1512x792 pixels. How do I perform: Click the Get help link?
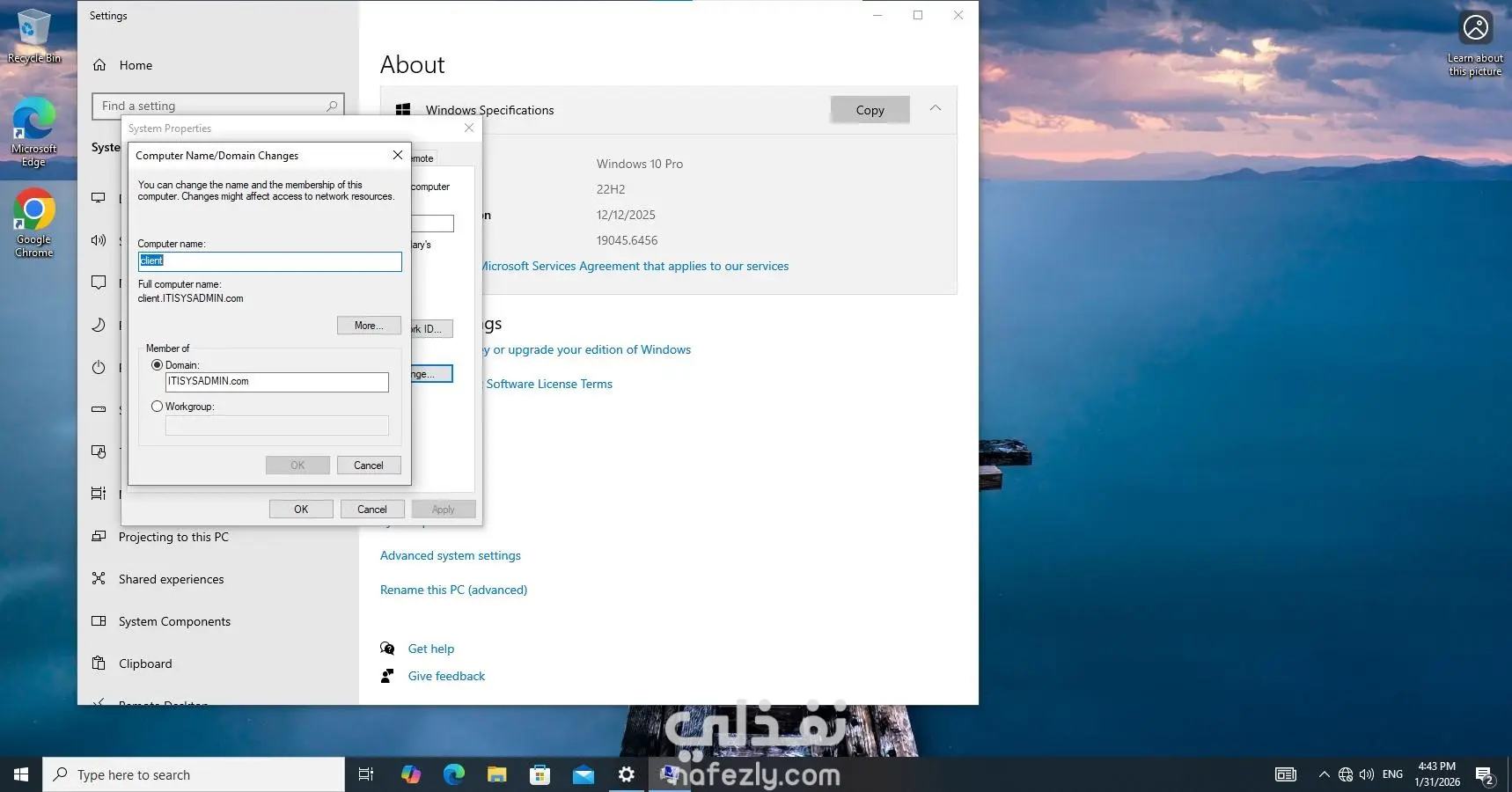tap(431, 649)
